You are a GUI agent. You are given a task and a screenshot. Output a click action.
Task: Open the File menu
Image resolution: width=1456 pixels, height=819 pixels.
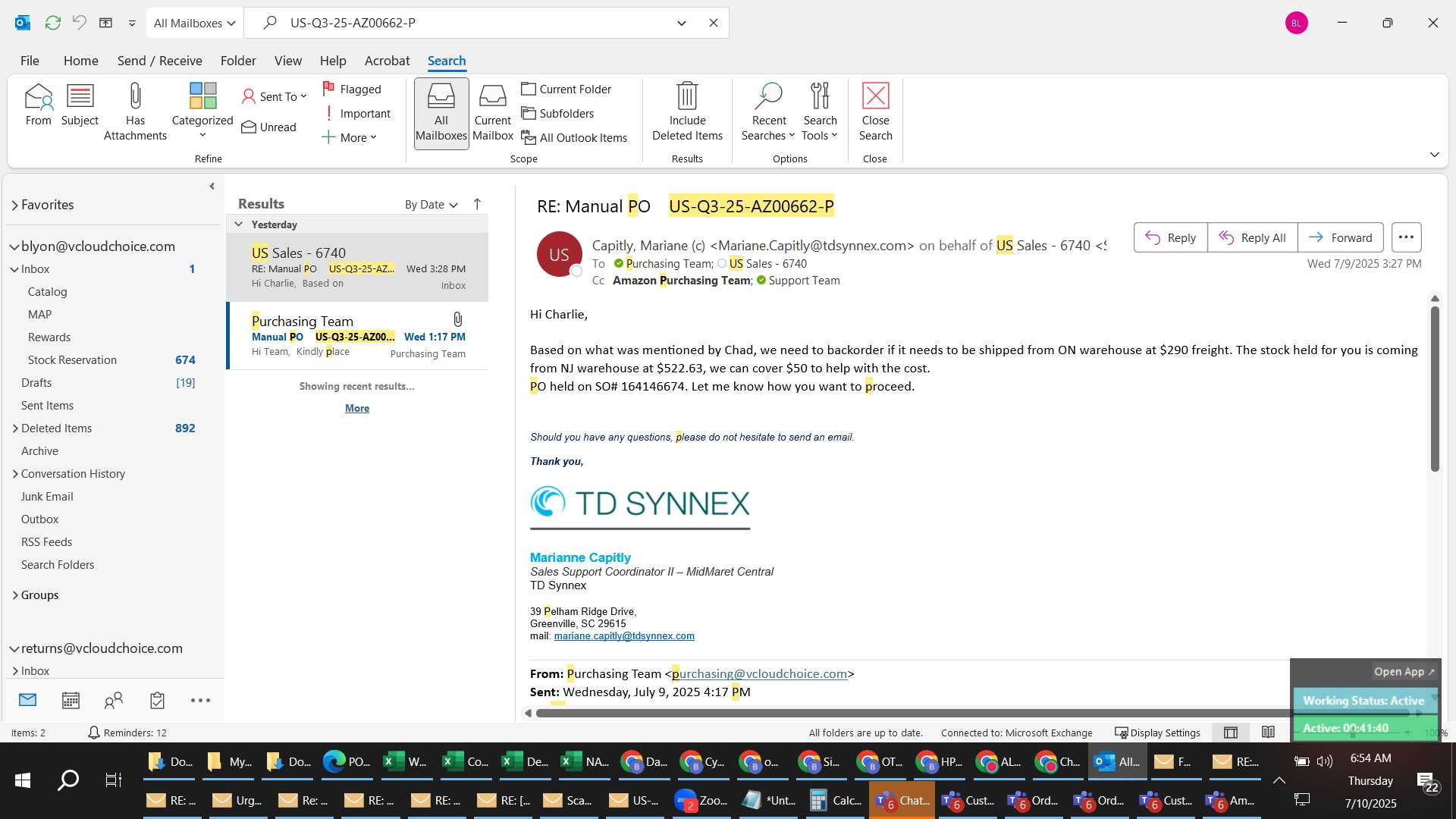coord(30,61)
